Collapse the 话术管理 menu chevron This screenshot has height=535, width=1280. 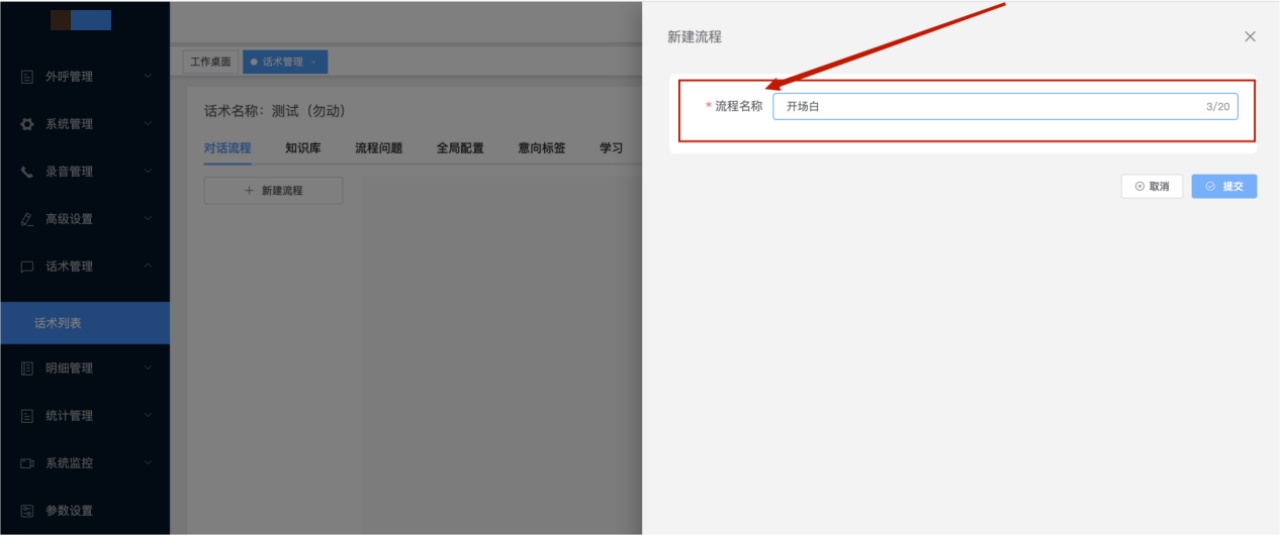coord(148,266)
